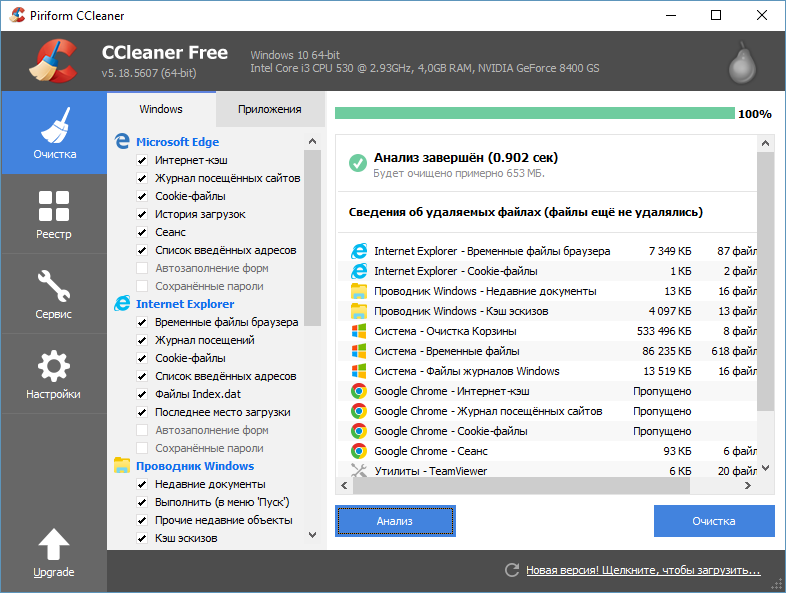Screen dimensions: 786x593
Task: Click the horizontal scrollbar thumb in results
Action: (521, 485)
